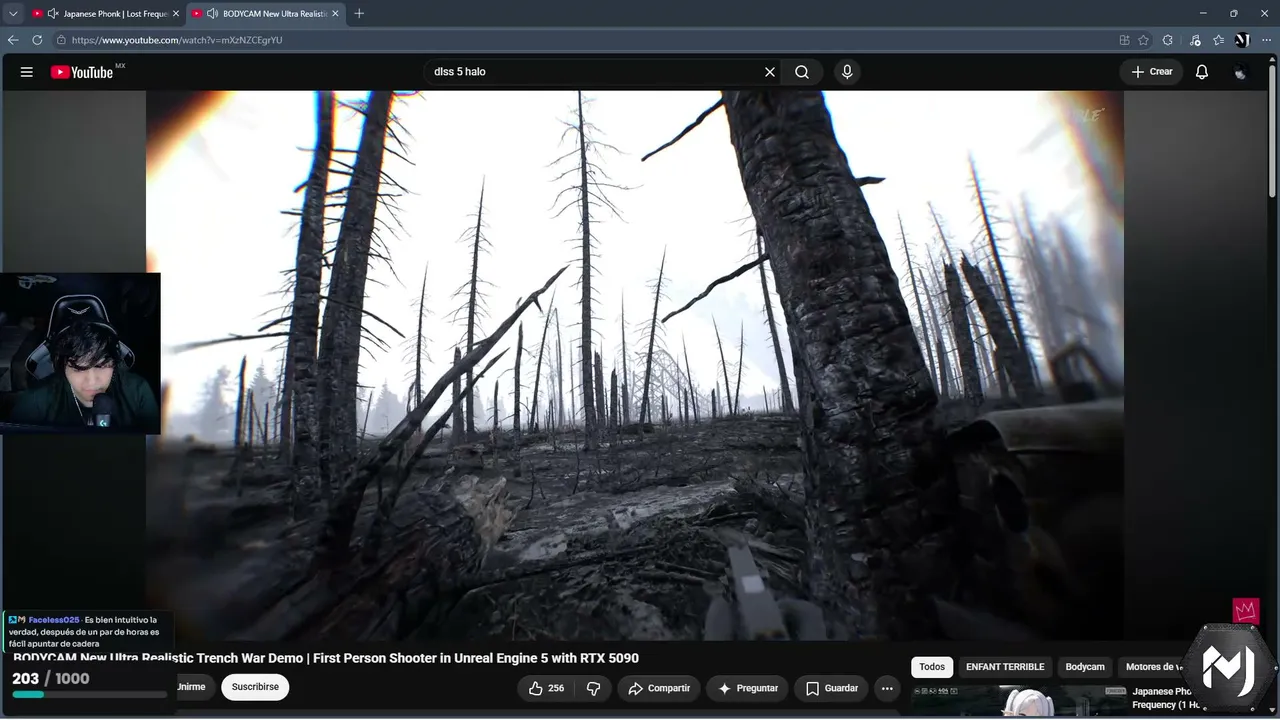Click the Crear button
Screen dimensions: 1280x720
(x=1151, y=72)
